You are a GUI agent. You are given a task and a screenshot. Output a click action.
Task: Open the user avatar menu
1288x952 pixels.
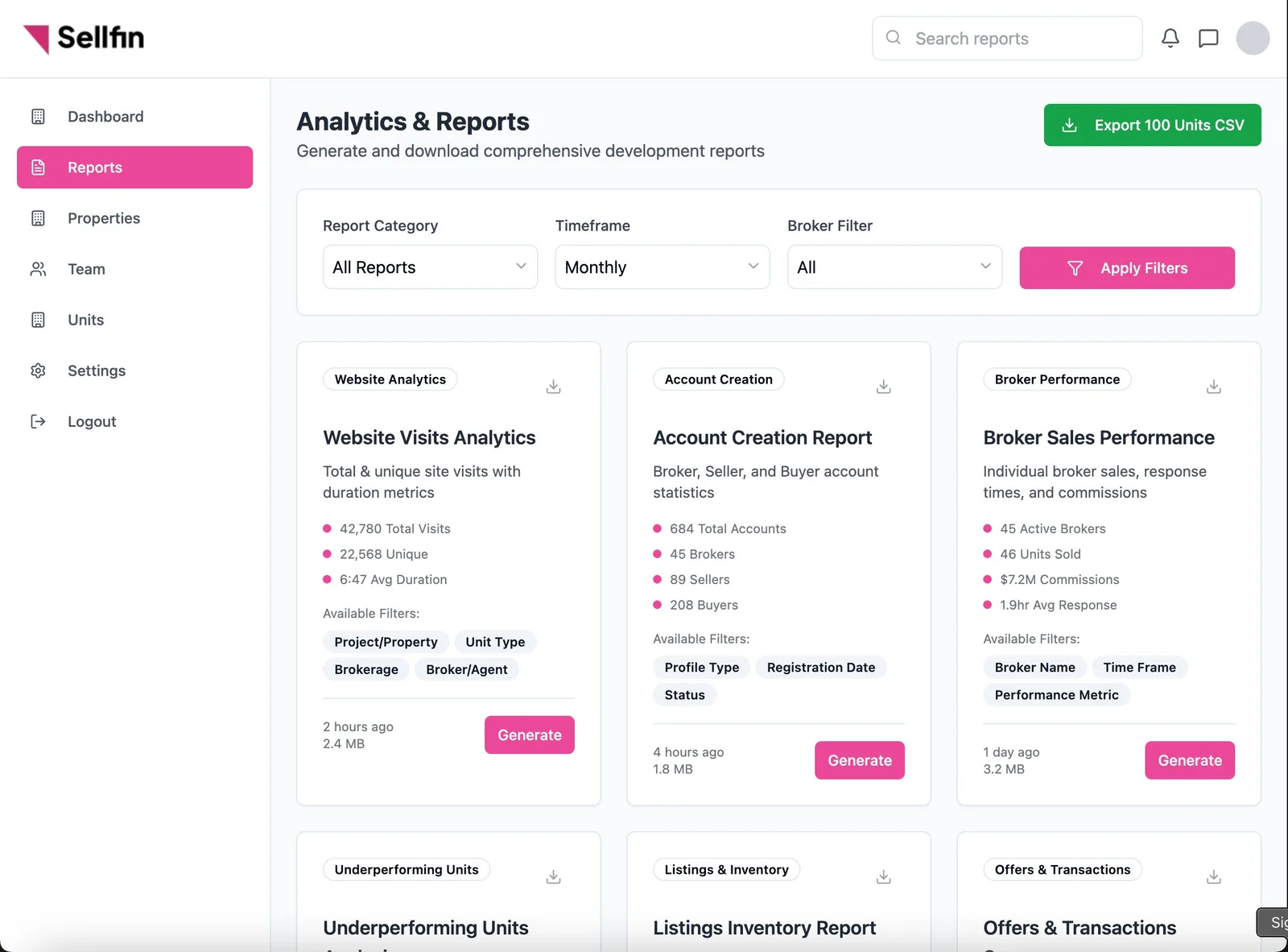[1253, 38]
